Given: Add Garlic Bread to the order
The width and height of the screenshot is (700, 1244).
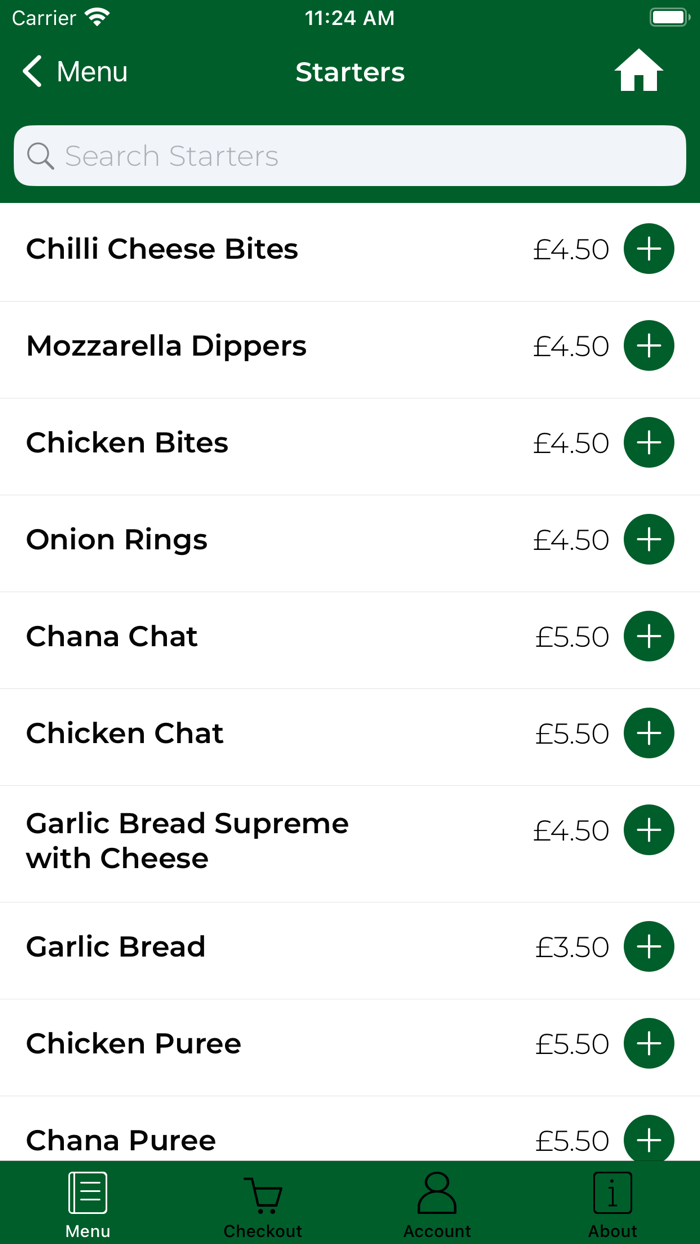Looking at the screenshot, I should point(648,946).
